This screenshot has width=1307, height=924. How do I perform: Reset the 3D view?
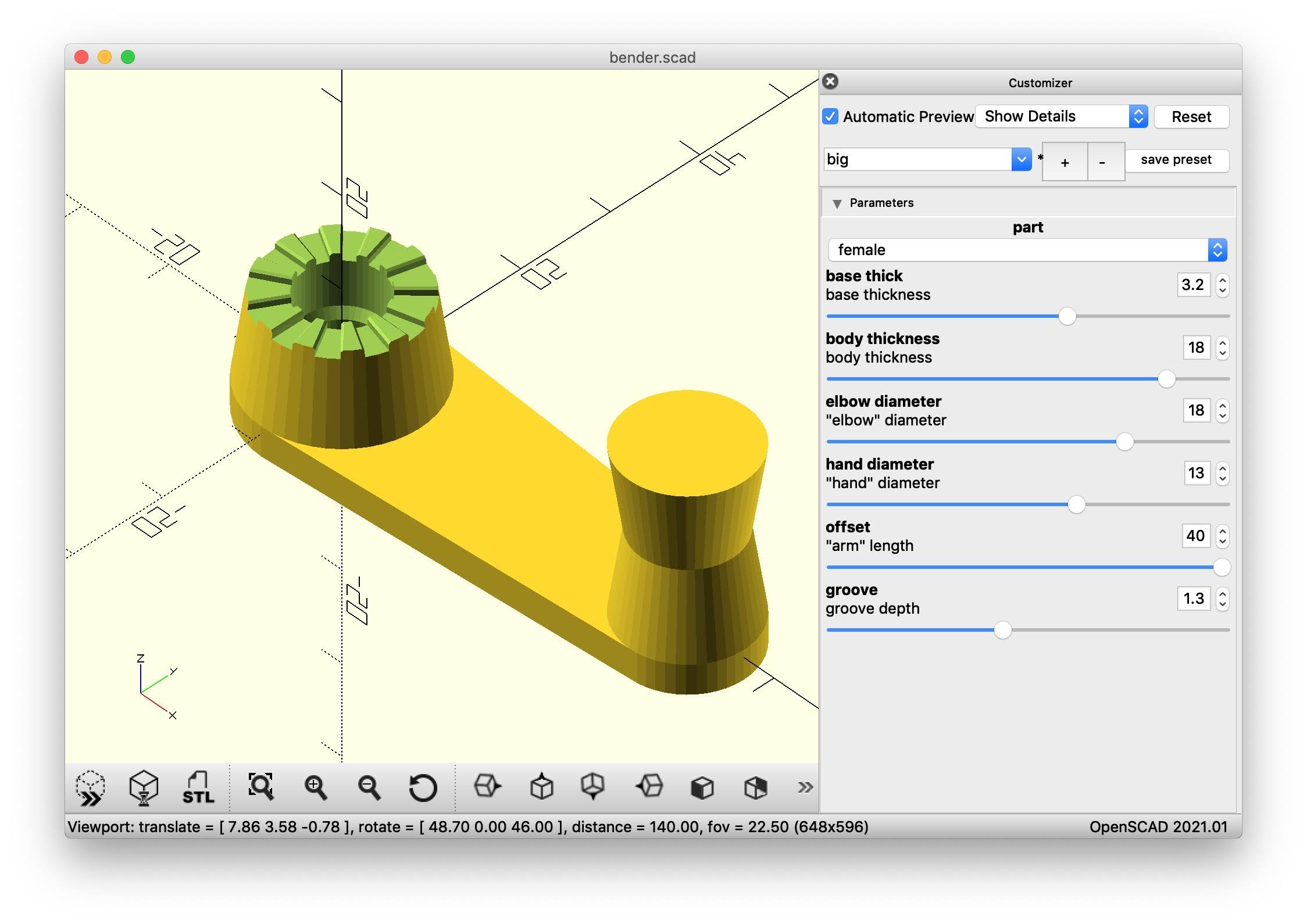[x=423, y=788]
